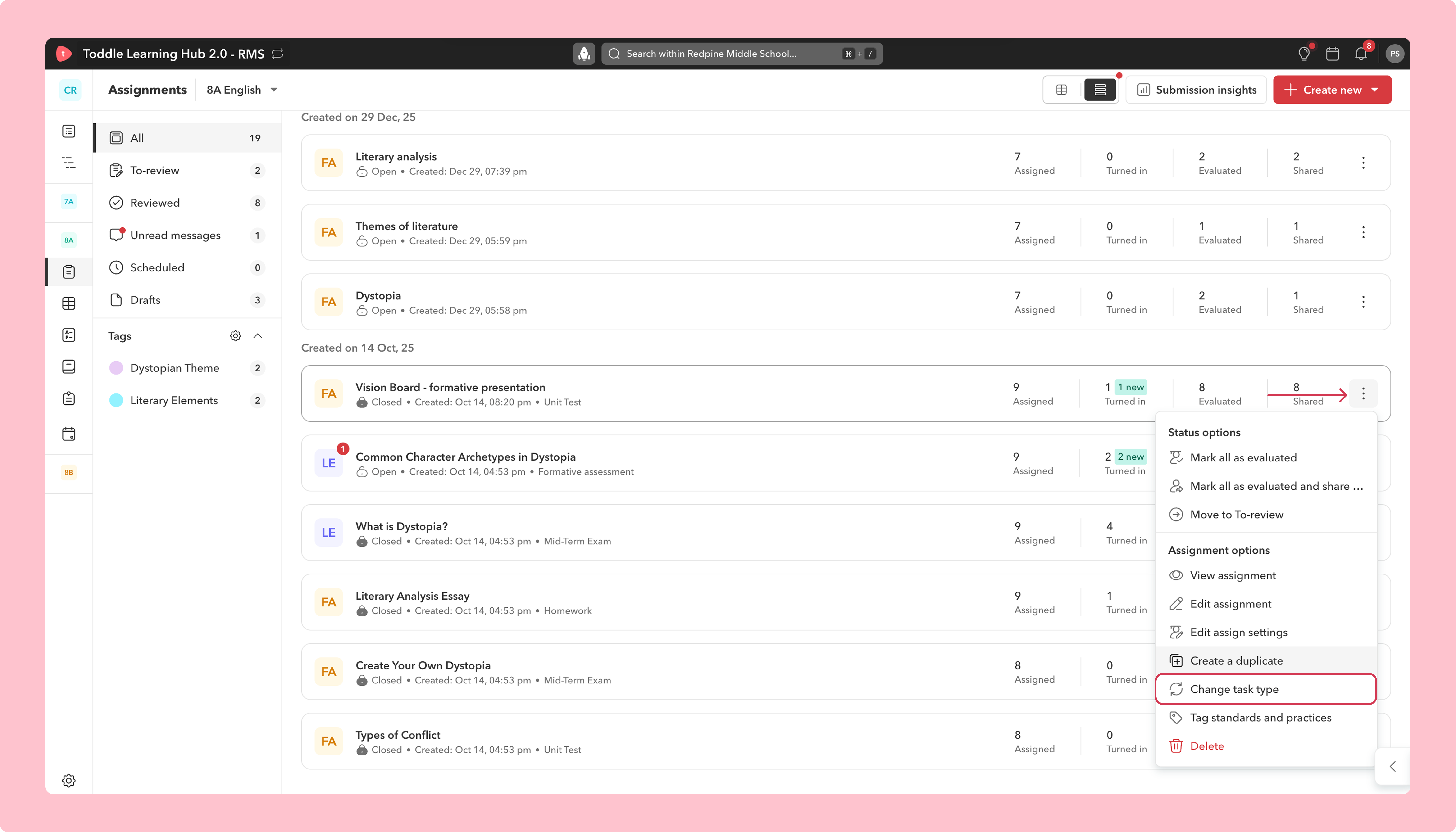Open tag settings gear icon
1456x832 pixels.
[x=235, y=336]
